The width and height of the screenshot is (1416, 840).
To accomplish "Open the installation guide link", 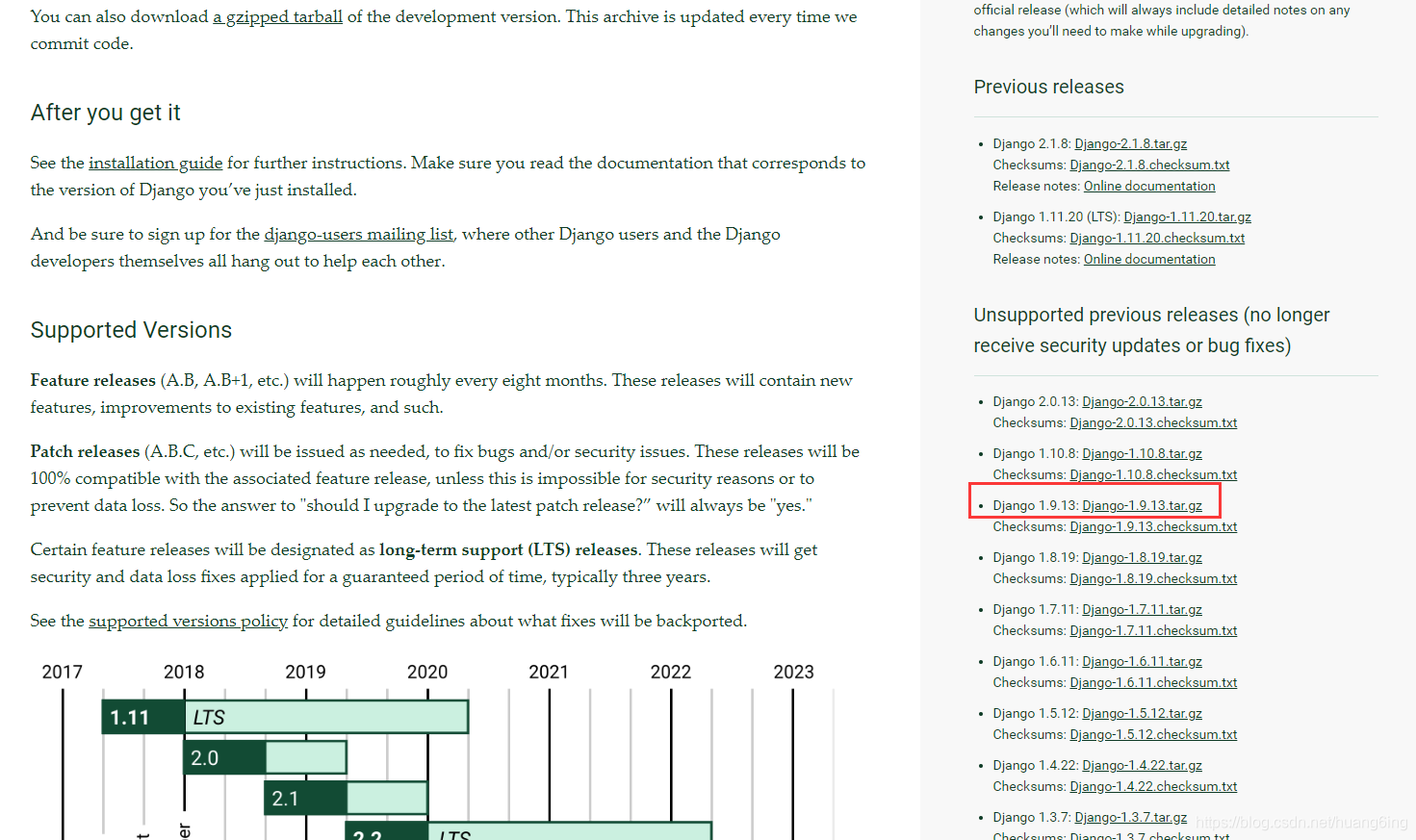I will pos(156,164).
